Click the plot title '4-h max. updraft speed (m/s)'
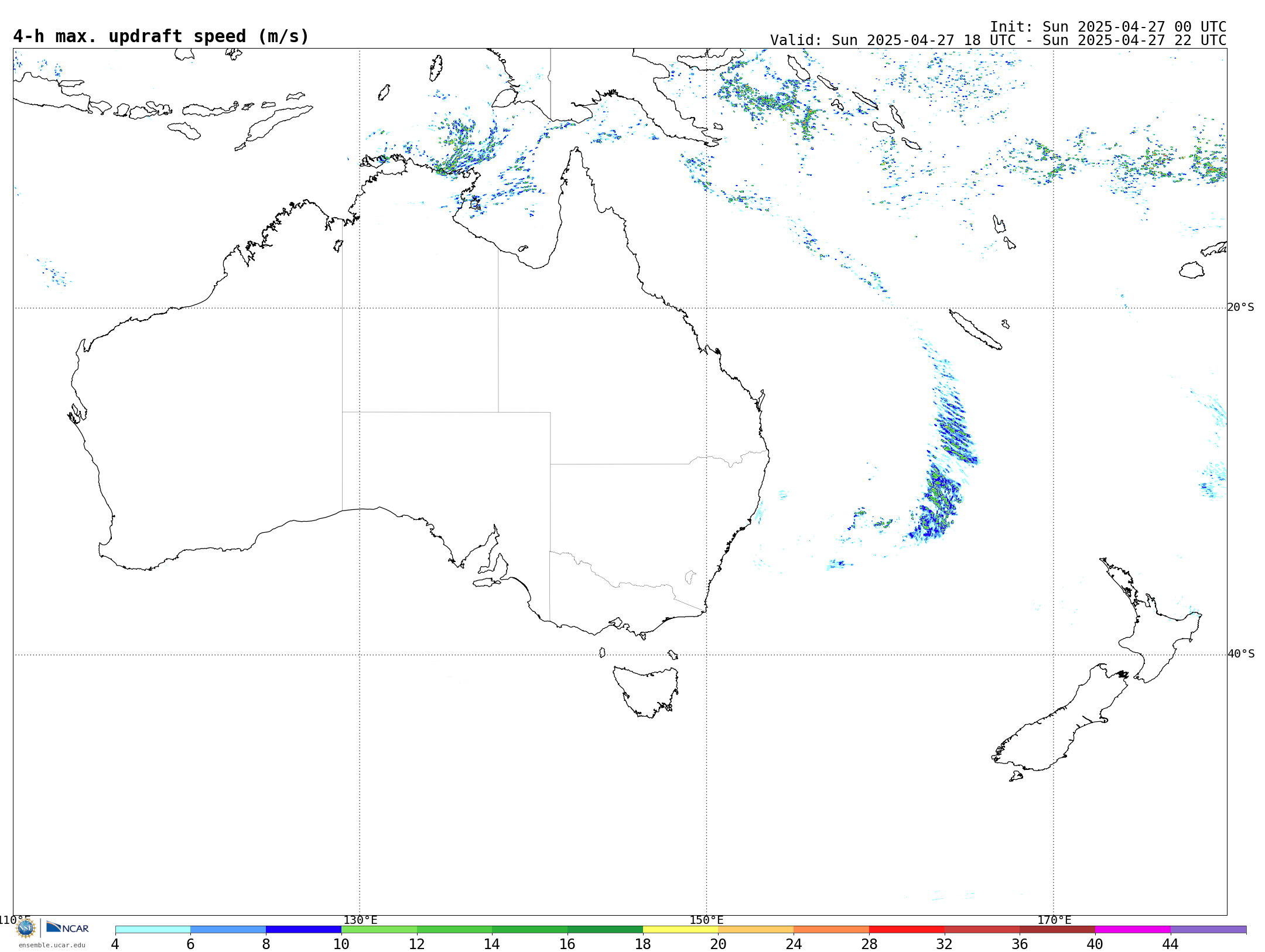This screenshot has height=952, width=1265. click(161, 36)
